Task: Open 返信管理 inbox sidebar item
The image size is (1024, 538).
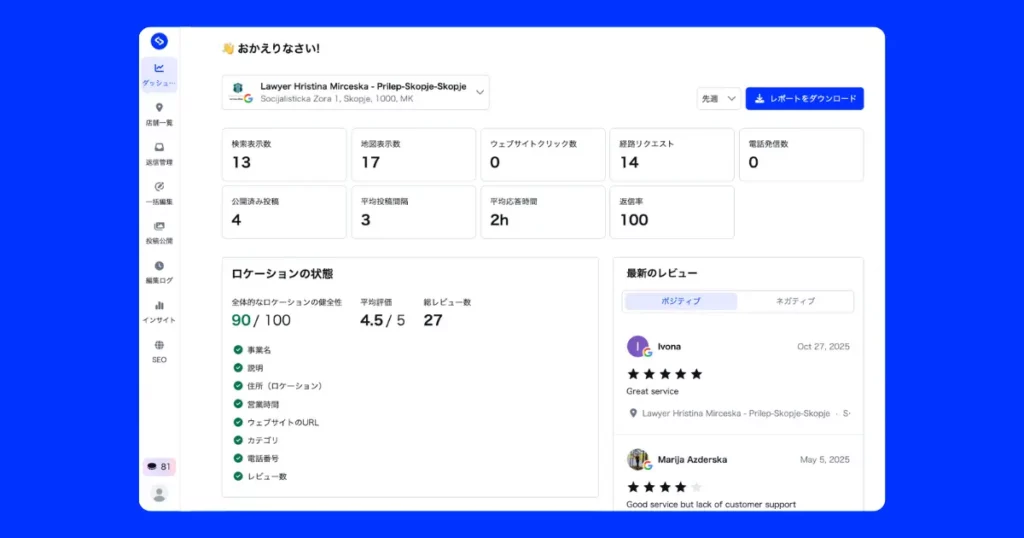Action: coord(159,154)
